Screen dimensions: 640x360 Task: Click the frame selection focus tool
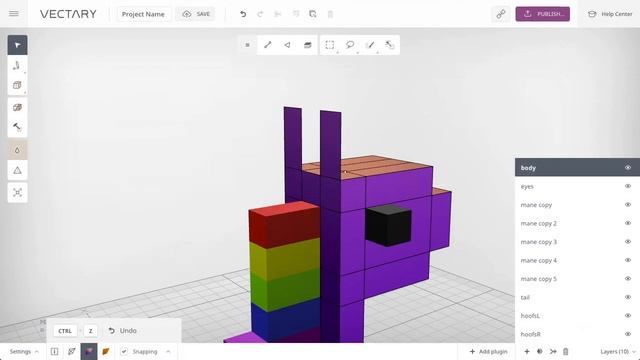coord(17,192)
